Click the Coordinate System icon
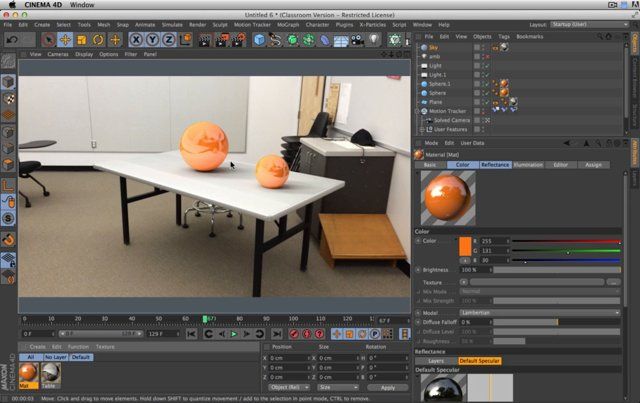The width and height of the screenshot is (640, 403). coord(186,40)
